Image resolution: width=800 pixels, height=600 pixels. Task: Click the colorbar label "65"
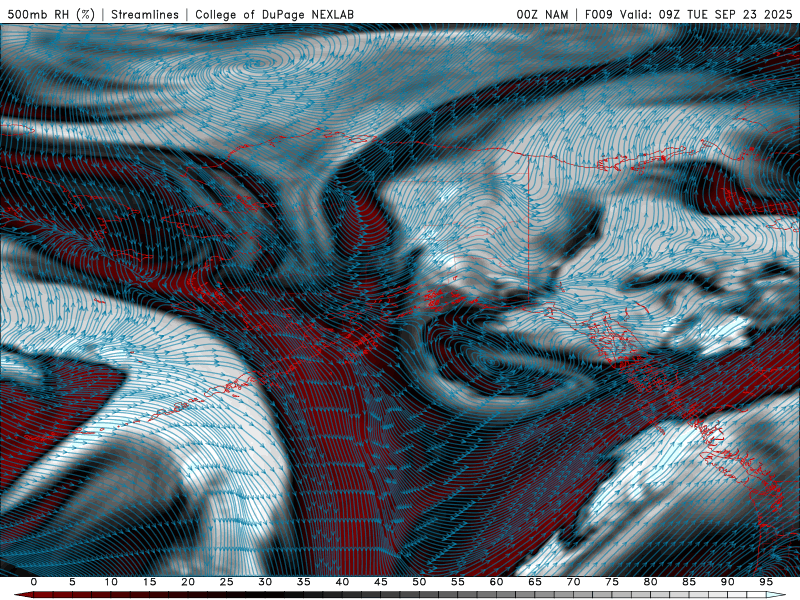coord(535,582)
